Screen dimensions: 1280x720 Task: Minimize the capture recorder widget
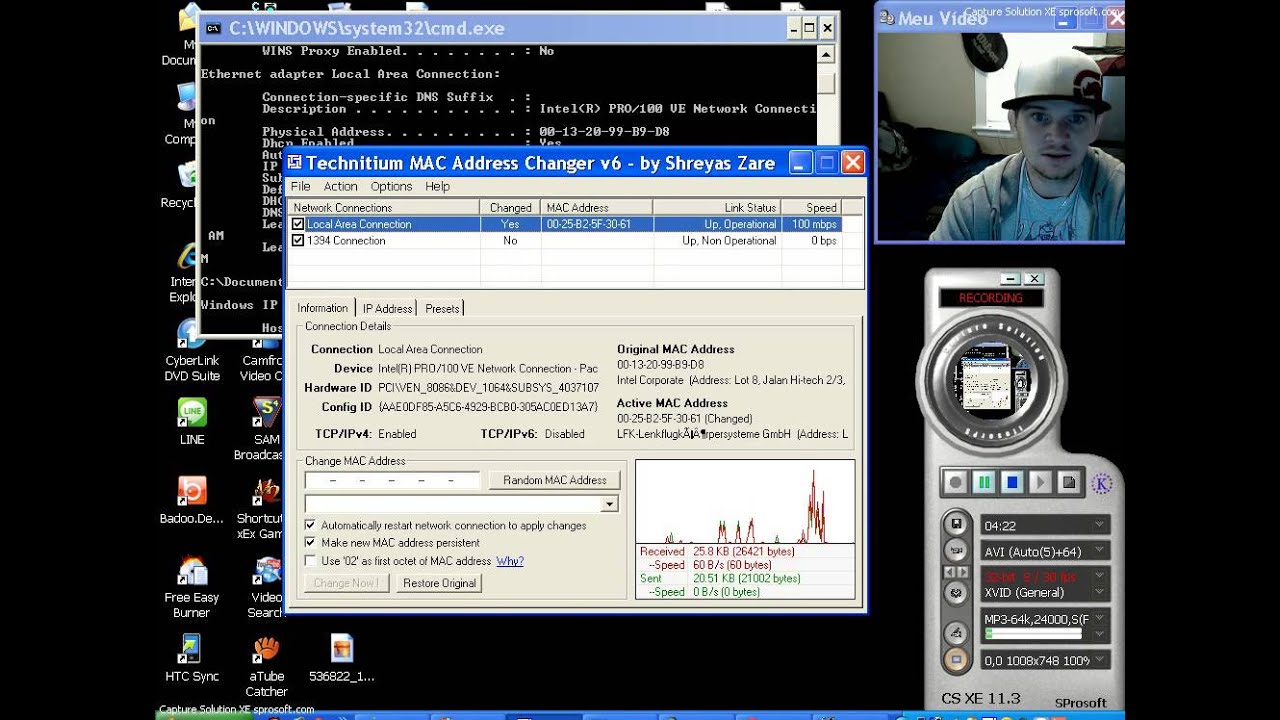[1010, 279]
